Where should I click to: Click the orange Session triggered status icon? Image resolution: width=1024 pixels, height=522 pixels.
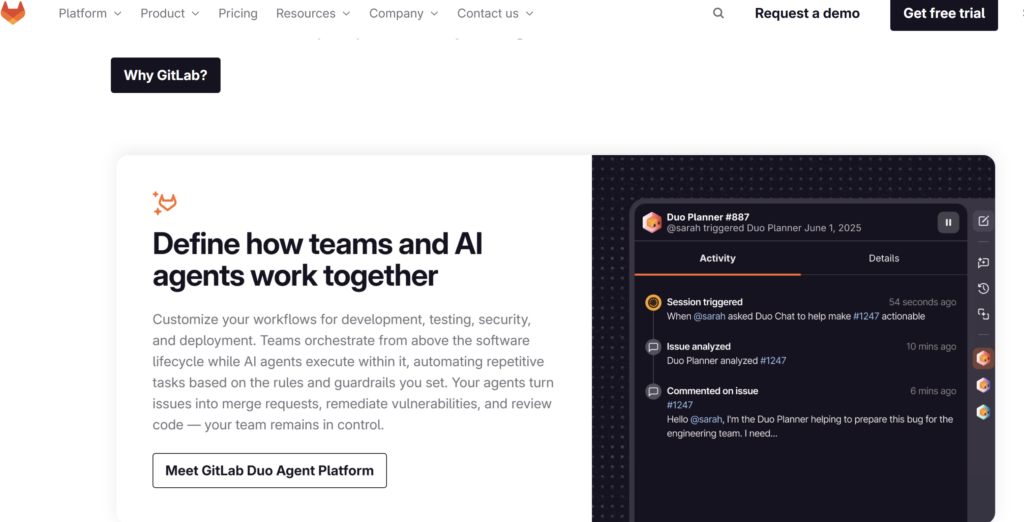tap(653, 302)
